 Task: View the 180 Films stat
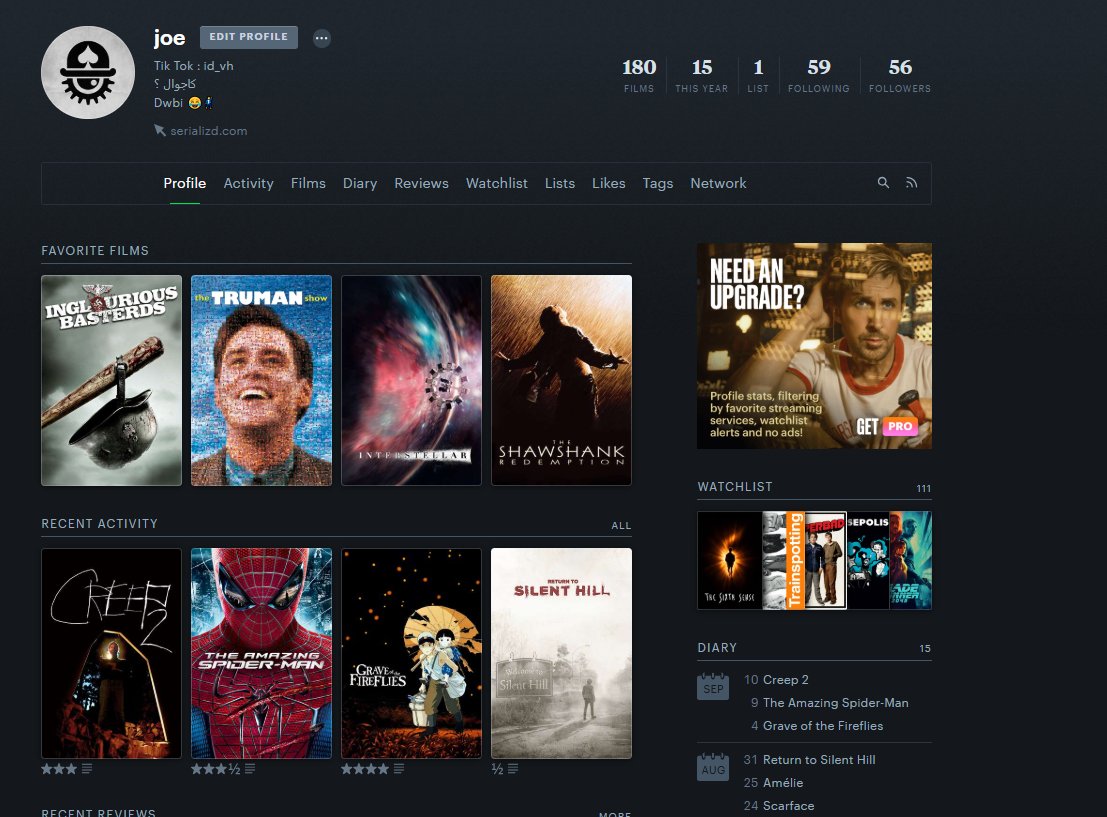tap(639, 75)
